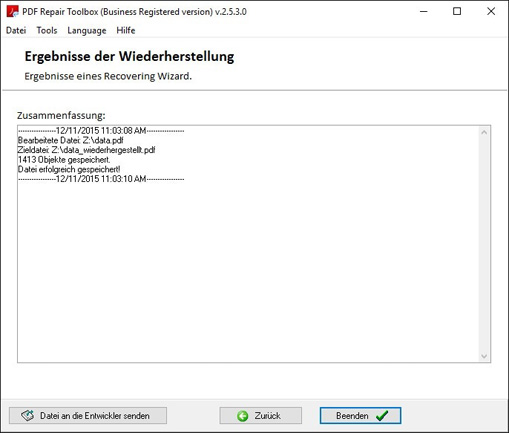Viewport: 509px width, 433px height.
Task: Click the 'Ergebnisse eines Recovering Wizard.' subtitle
Action: coord(108,76)
